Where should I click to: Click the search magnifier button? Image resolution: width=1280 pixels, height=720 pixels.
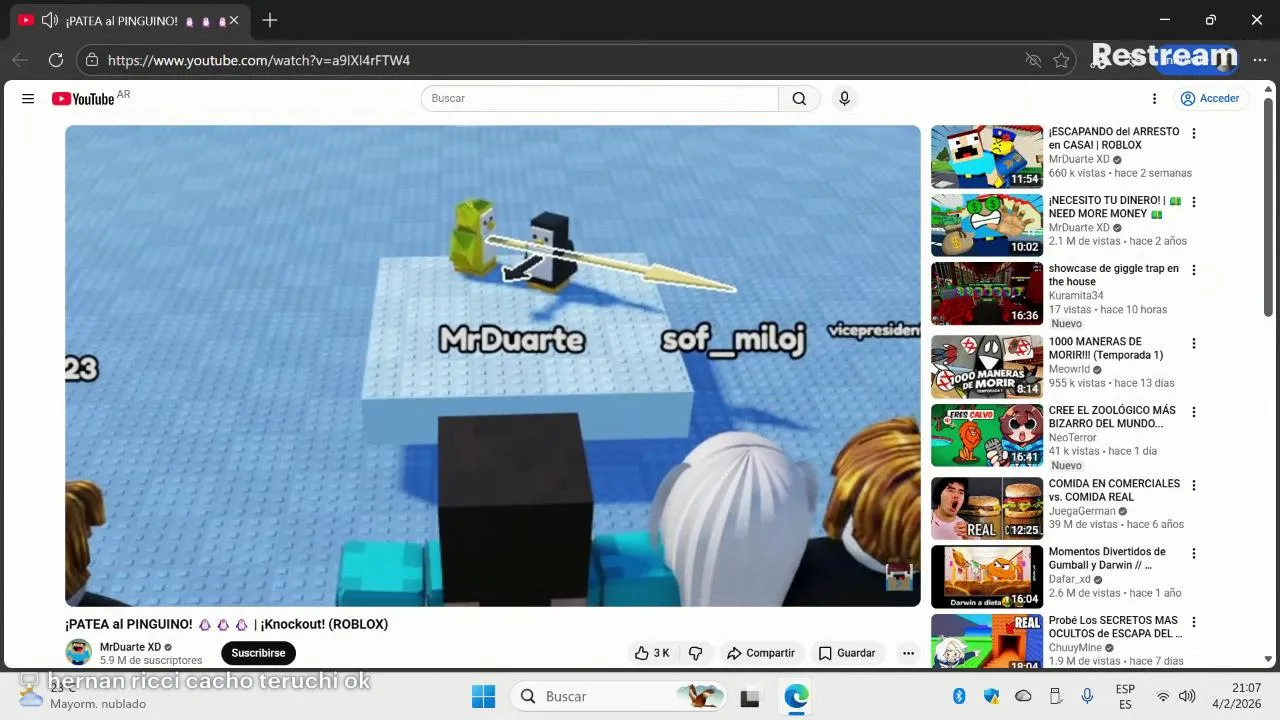pos(799,98)
